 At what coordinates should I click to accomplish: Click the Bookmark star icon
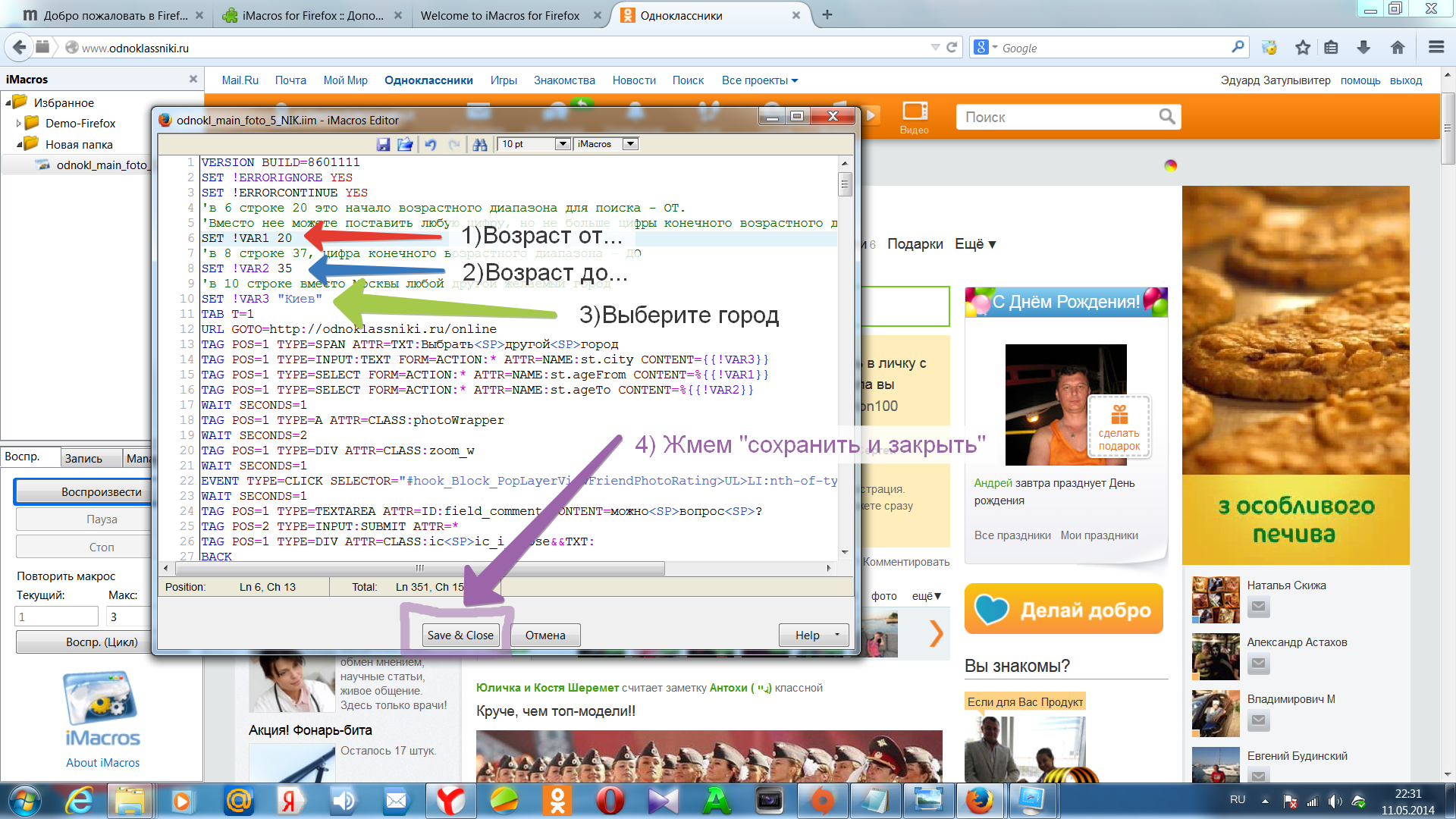(x=1303, y=47)
